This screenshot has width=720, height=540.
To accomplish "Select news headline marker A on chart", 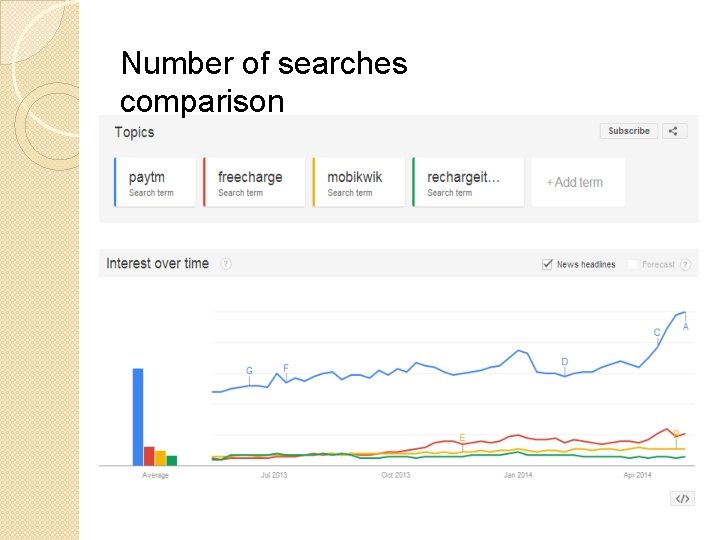I will (x=686, y=327).
